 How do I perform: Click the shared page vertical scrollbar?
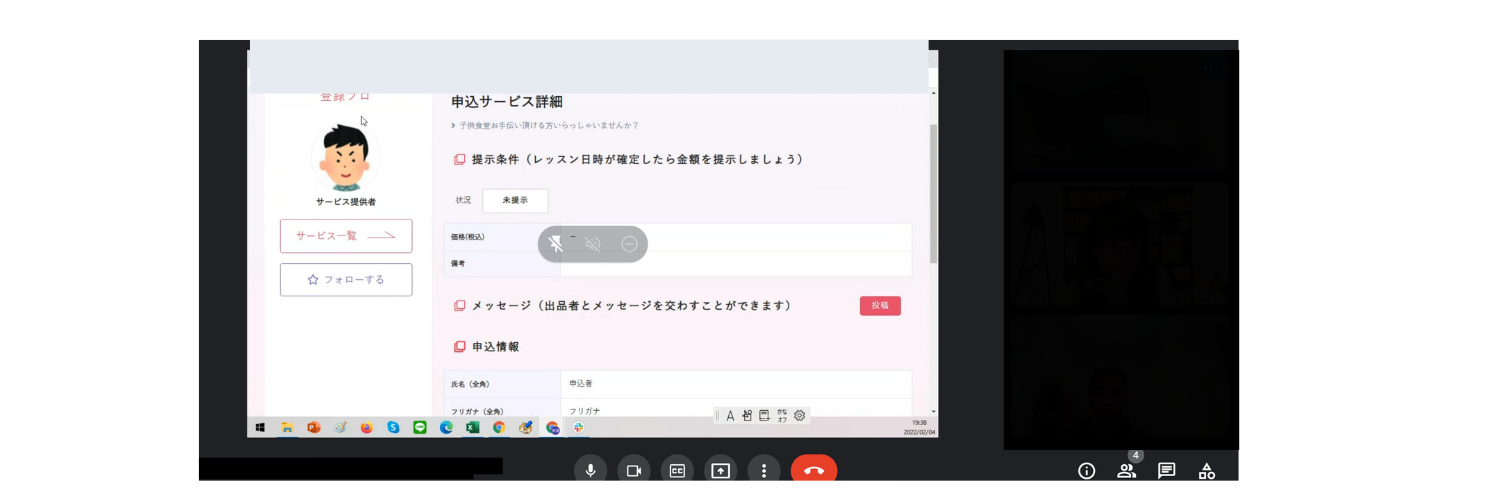(933, 190)
